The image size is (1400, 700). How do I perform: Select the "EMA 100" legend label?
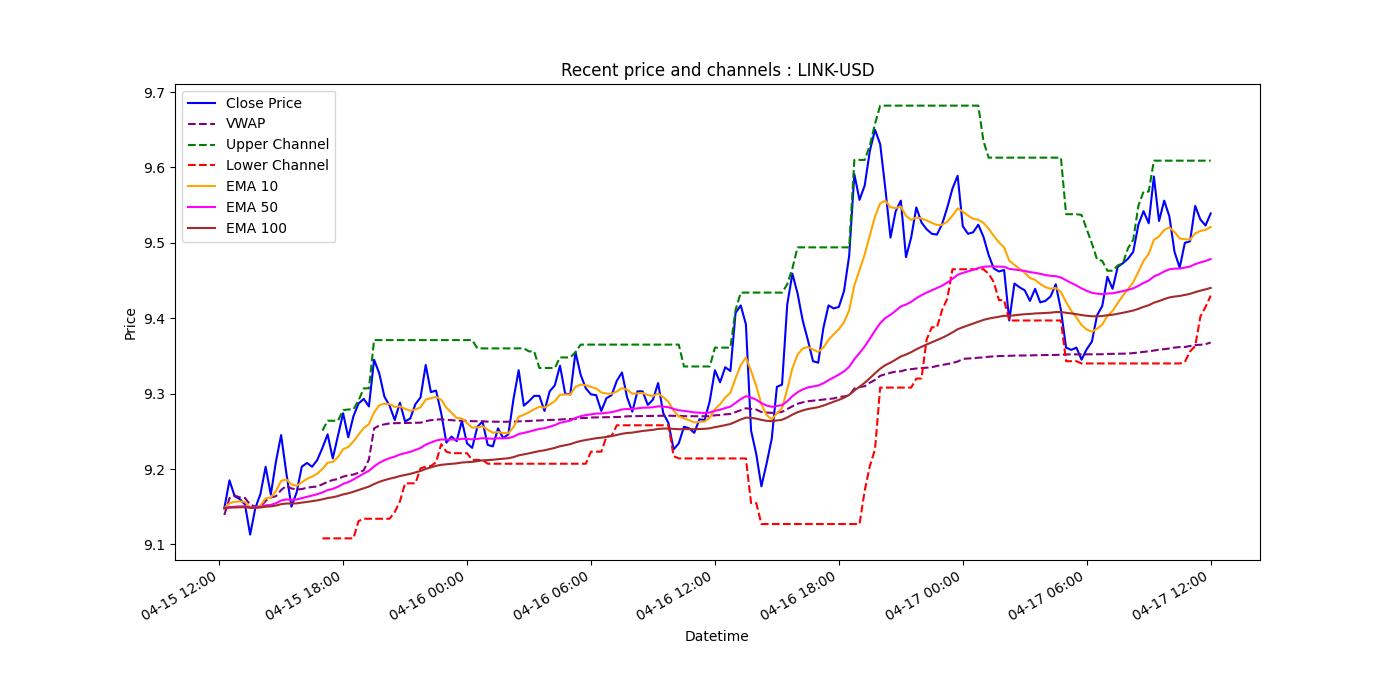256,229
